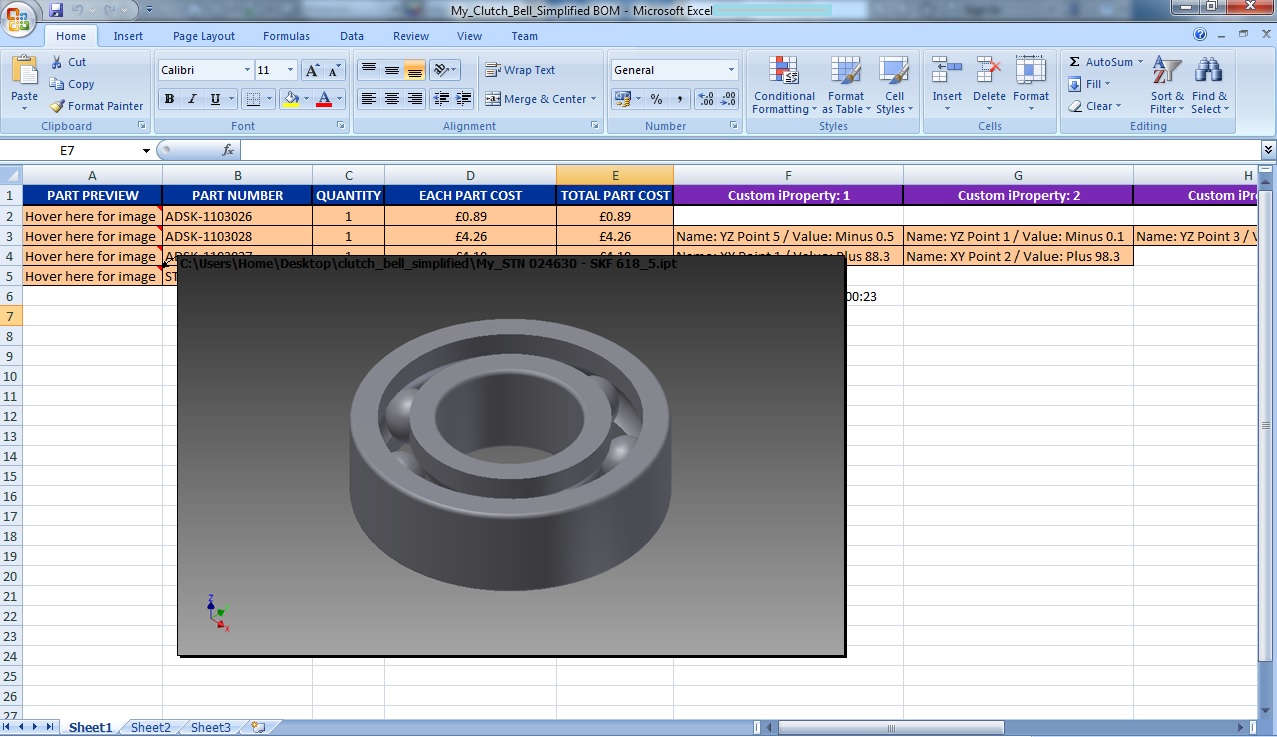This screenshot has width=1277, height=737.
Task: Decrease font size with Shrink Font icon
Action: coord(334,70)
